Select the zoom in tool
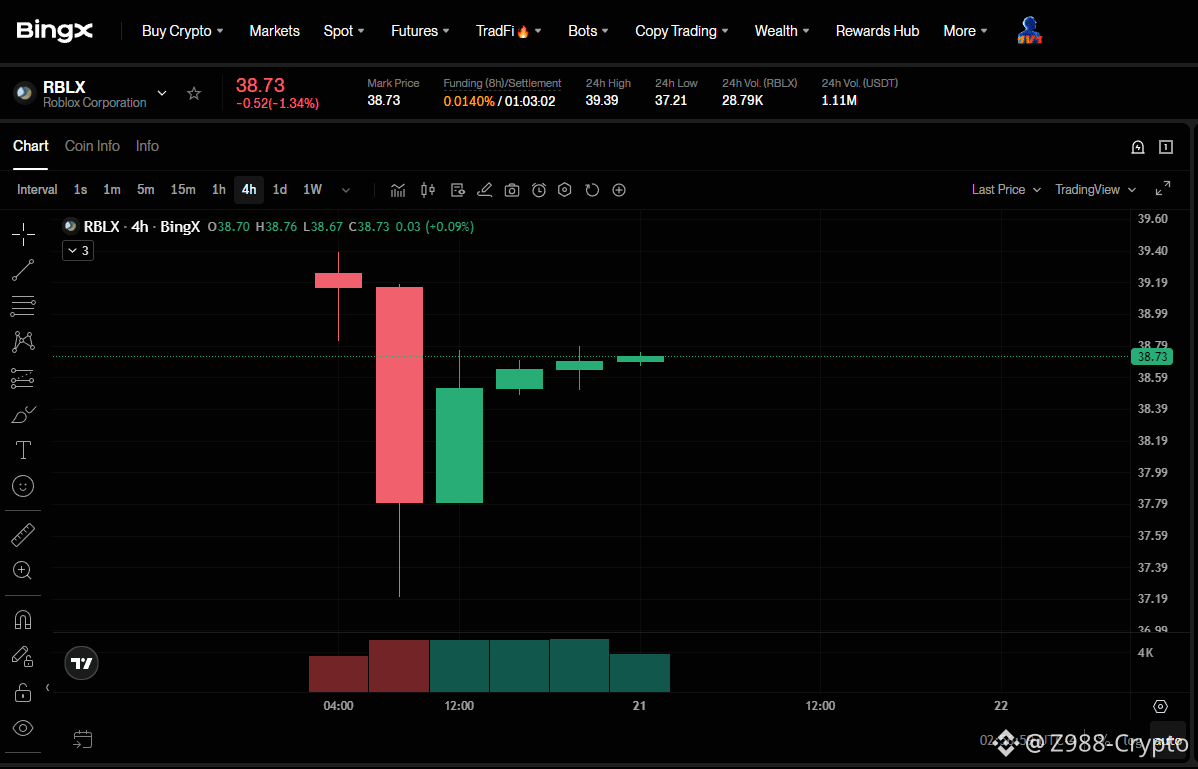The width and height of the screenshot is (1198, 769). pyautogui.click(x=23, y=570)
